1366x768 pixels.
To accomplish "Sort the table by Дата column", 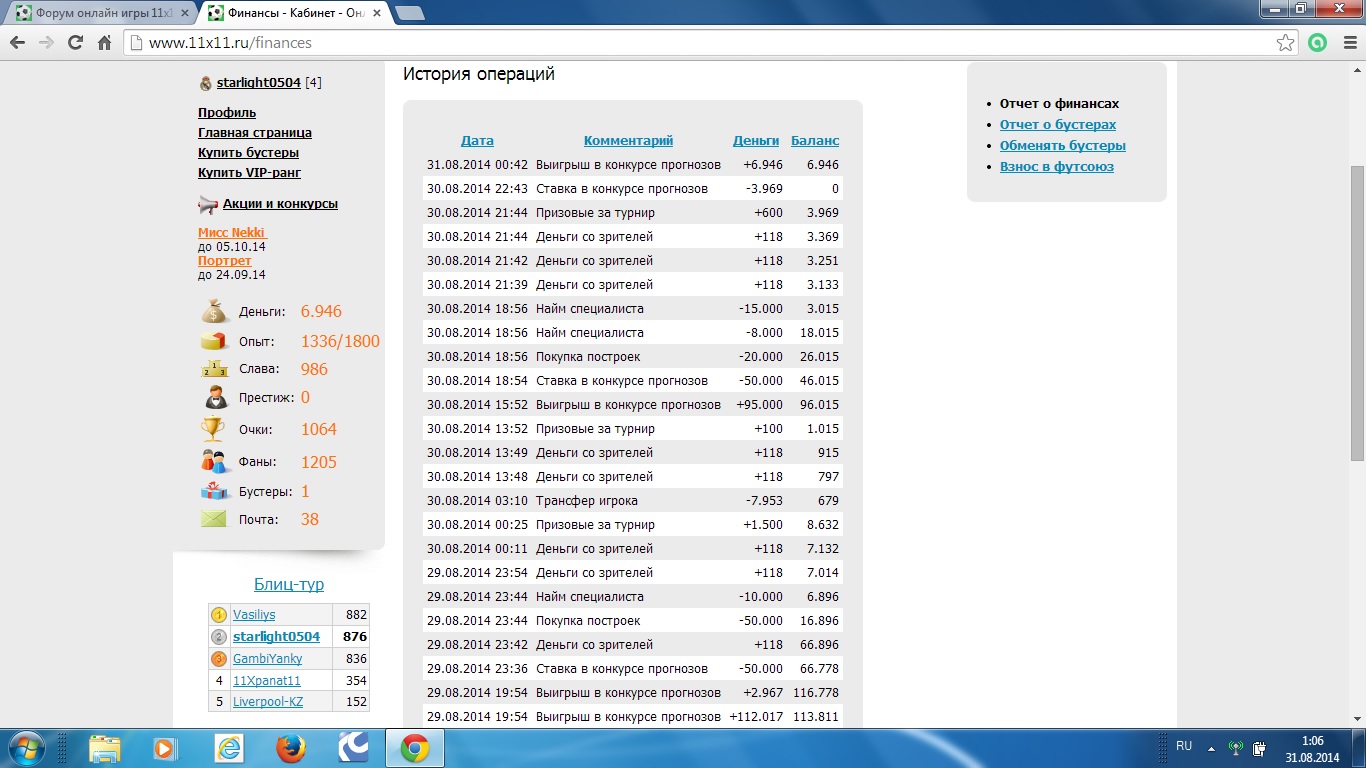I will 477,141.
